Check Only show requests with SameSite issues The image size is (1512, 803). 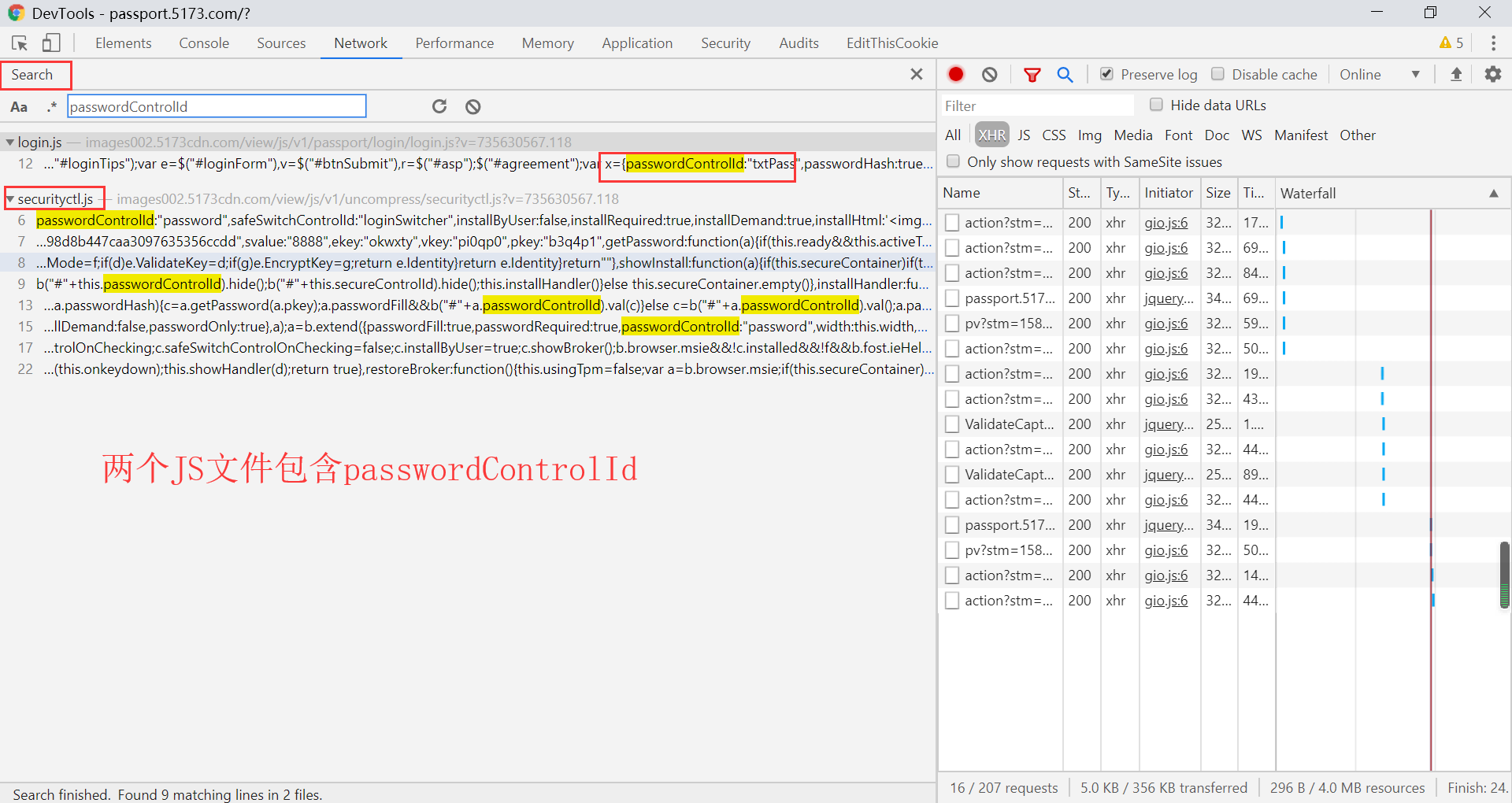(954, 161)
